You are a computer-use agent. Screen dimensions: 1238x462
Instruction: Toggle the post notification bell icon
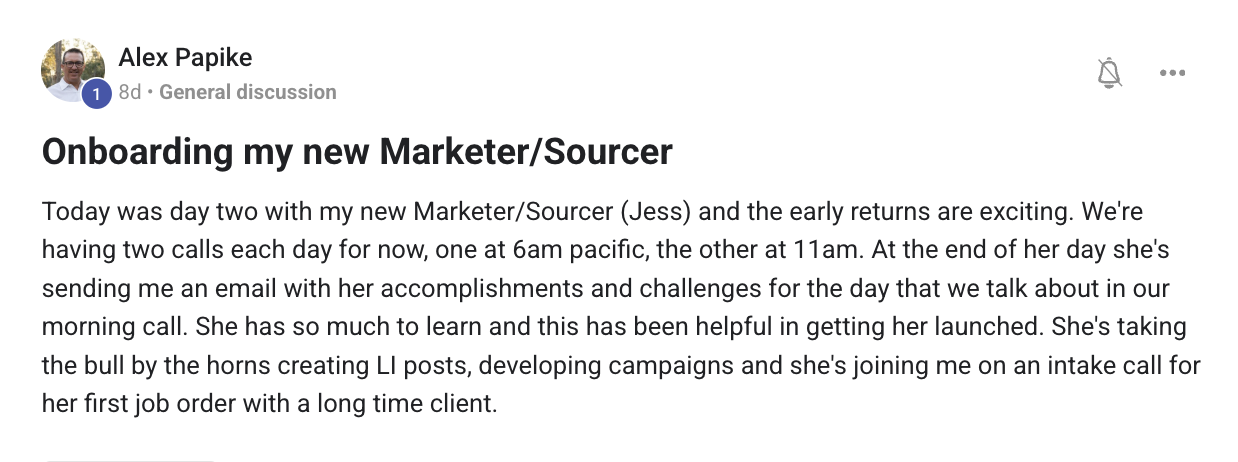coord(1109,73)
